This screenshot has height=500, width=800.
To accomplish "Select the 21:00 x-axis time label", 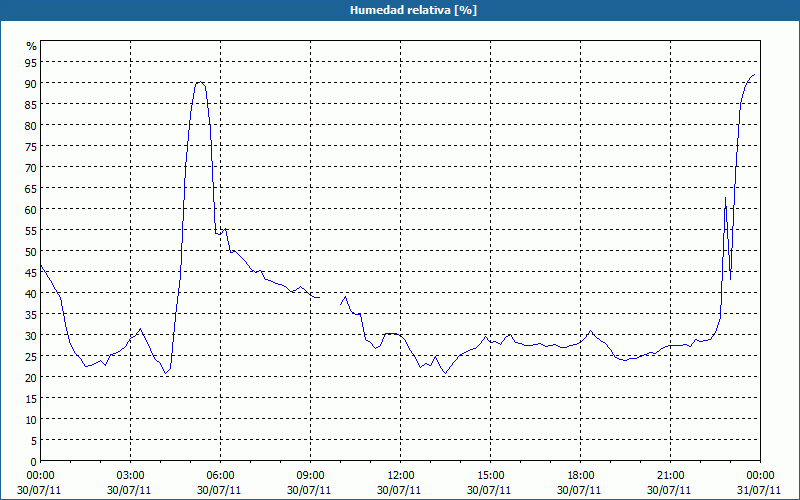I will coord(670,476).
